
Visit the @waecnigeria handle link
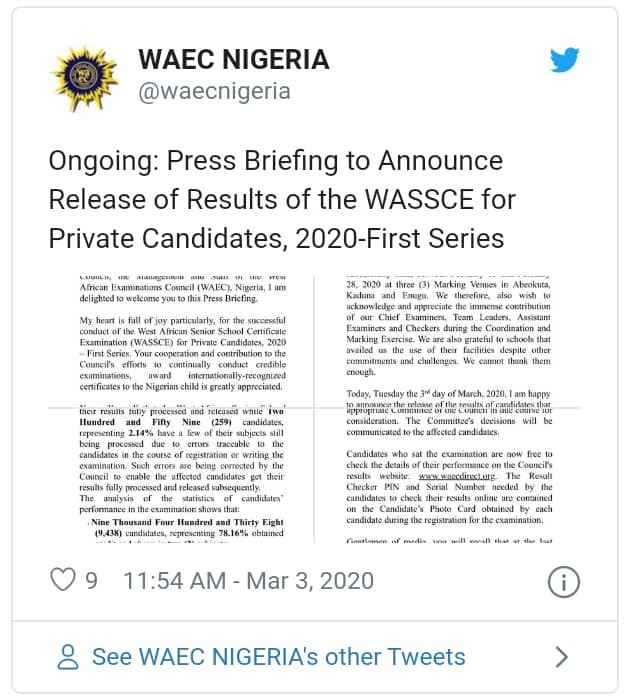tap(214, 92)
